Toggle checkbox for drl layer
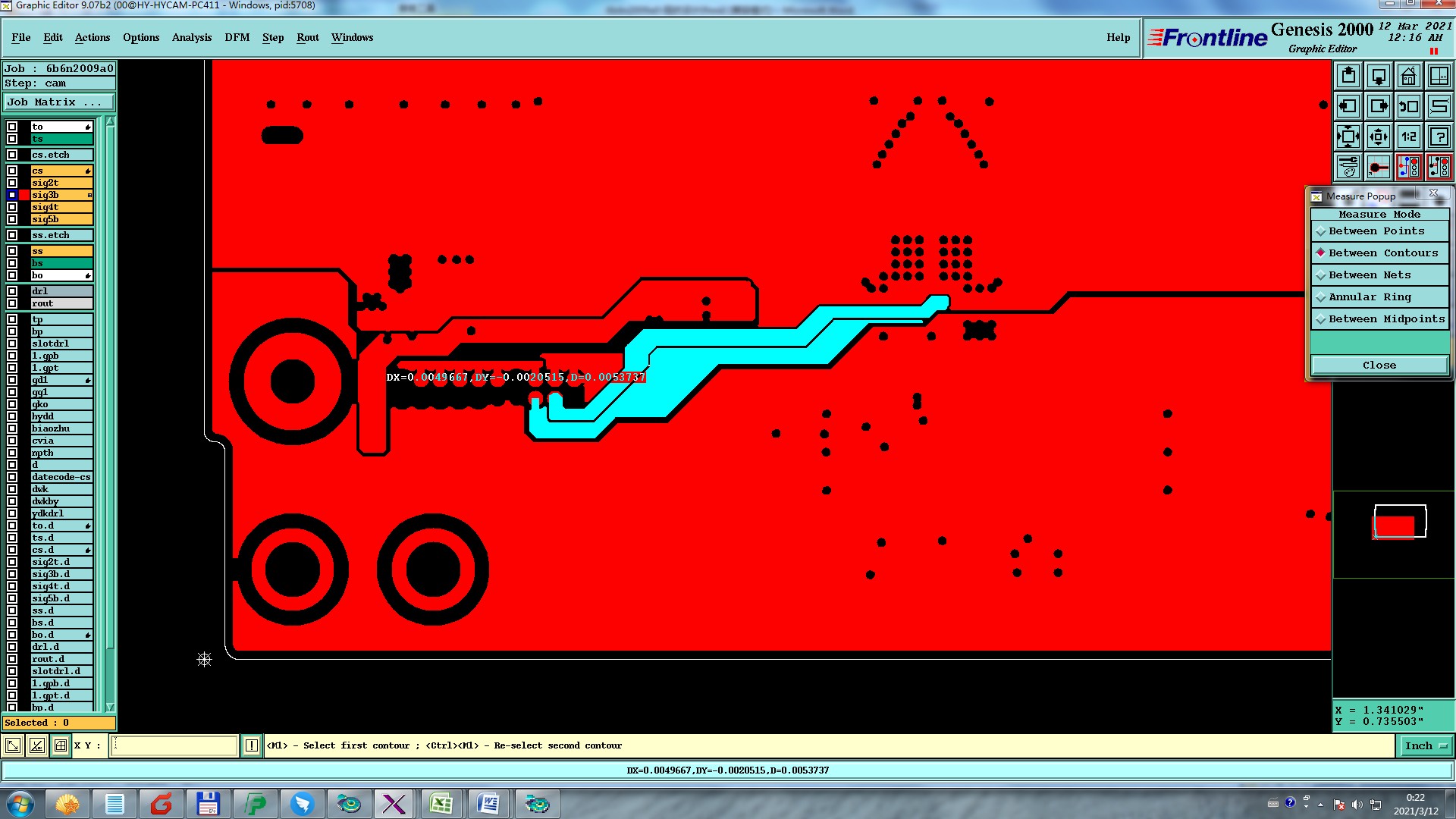 coord(12,291)
